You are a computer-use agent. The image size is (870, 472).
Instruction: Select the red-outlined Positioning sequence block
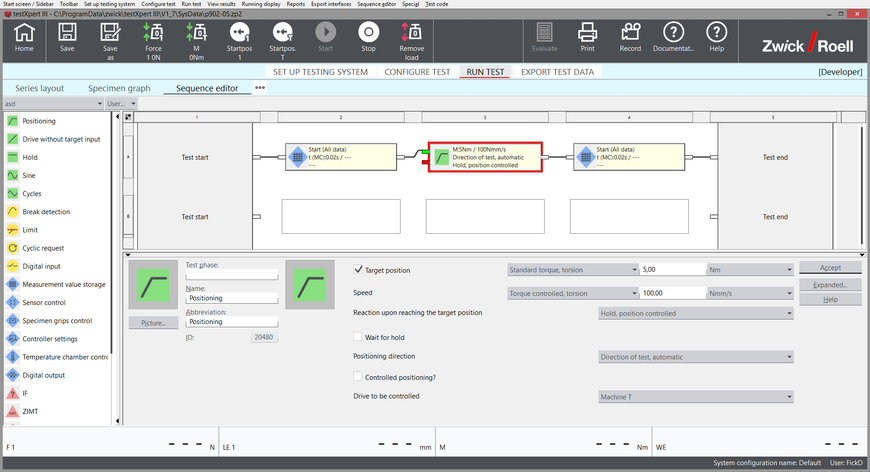(485, 158)
